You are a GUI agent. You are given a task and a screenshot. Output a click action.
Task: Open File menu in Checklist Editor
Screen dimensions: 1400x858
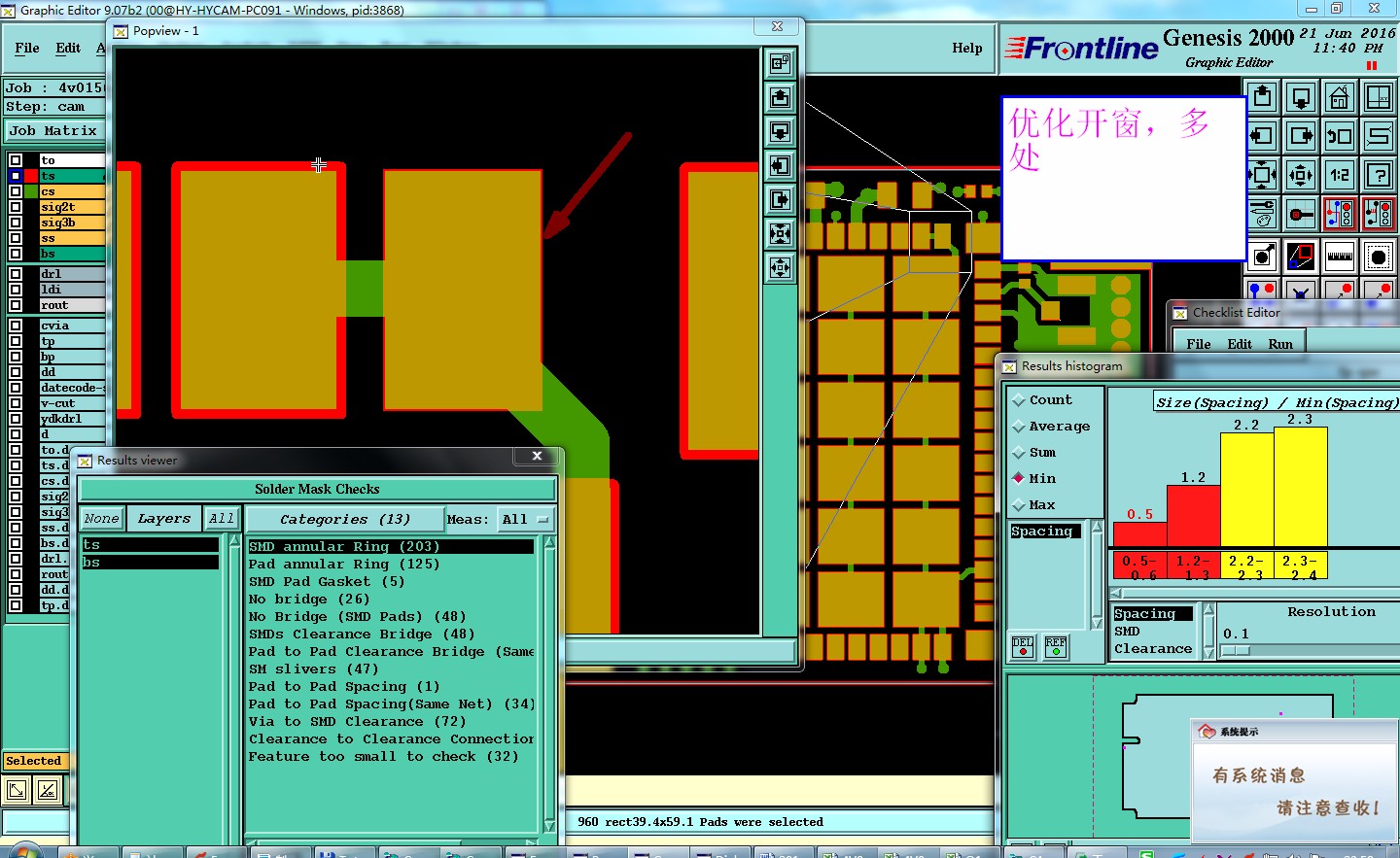pos(1199,344)
